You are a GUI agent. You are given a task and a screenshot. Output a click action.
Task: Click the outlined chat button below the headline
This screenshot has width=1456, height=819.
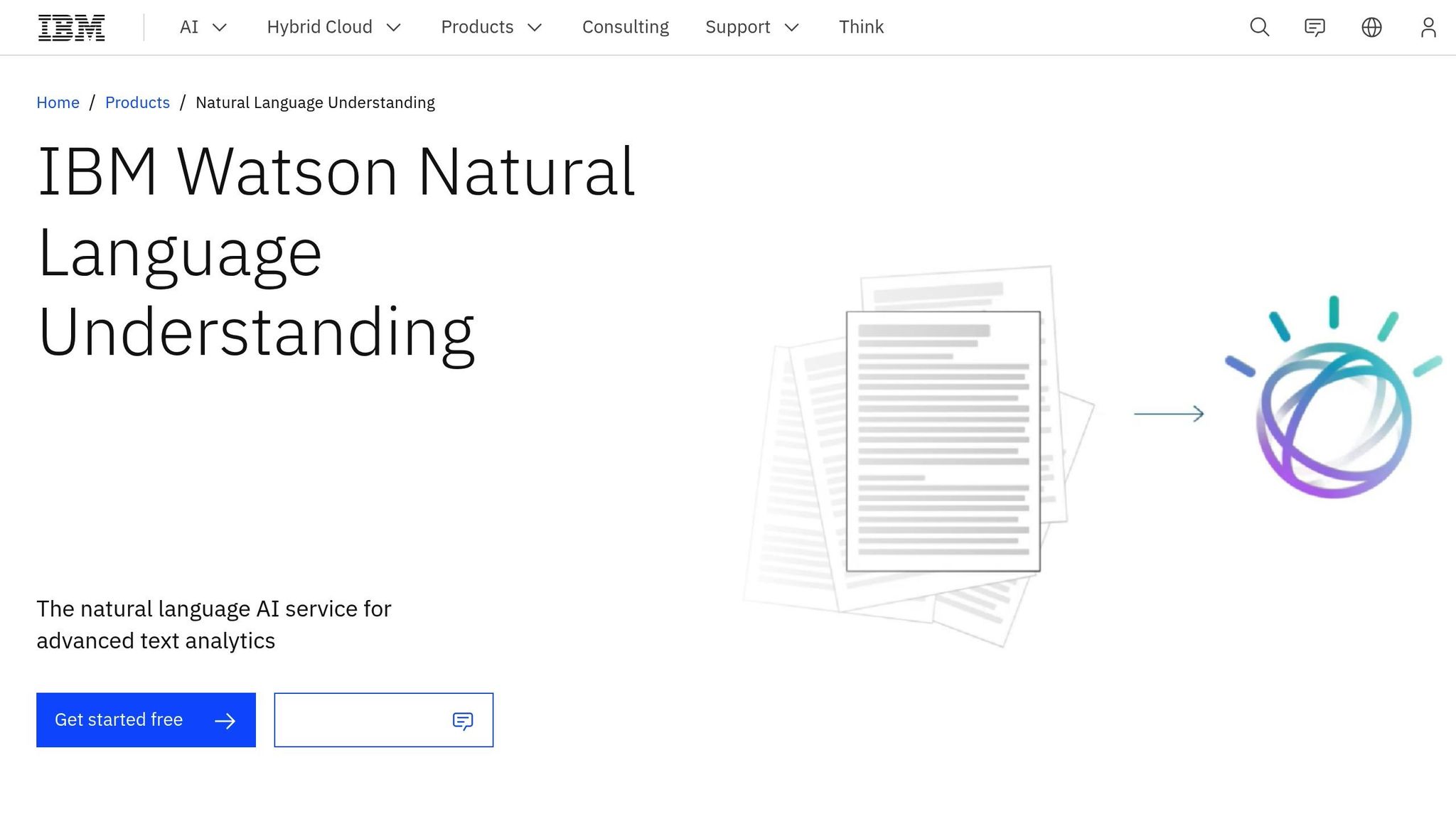(x=384, y=720)
